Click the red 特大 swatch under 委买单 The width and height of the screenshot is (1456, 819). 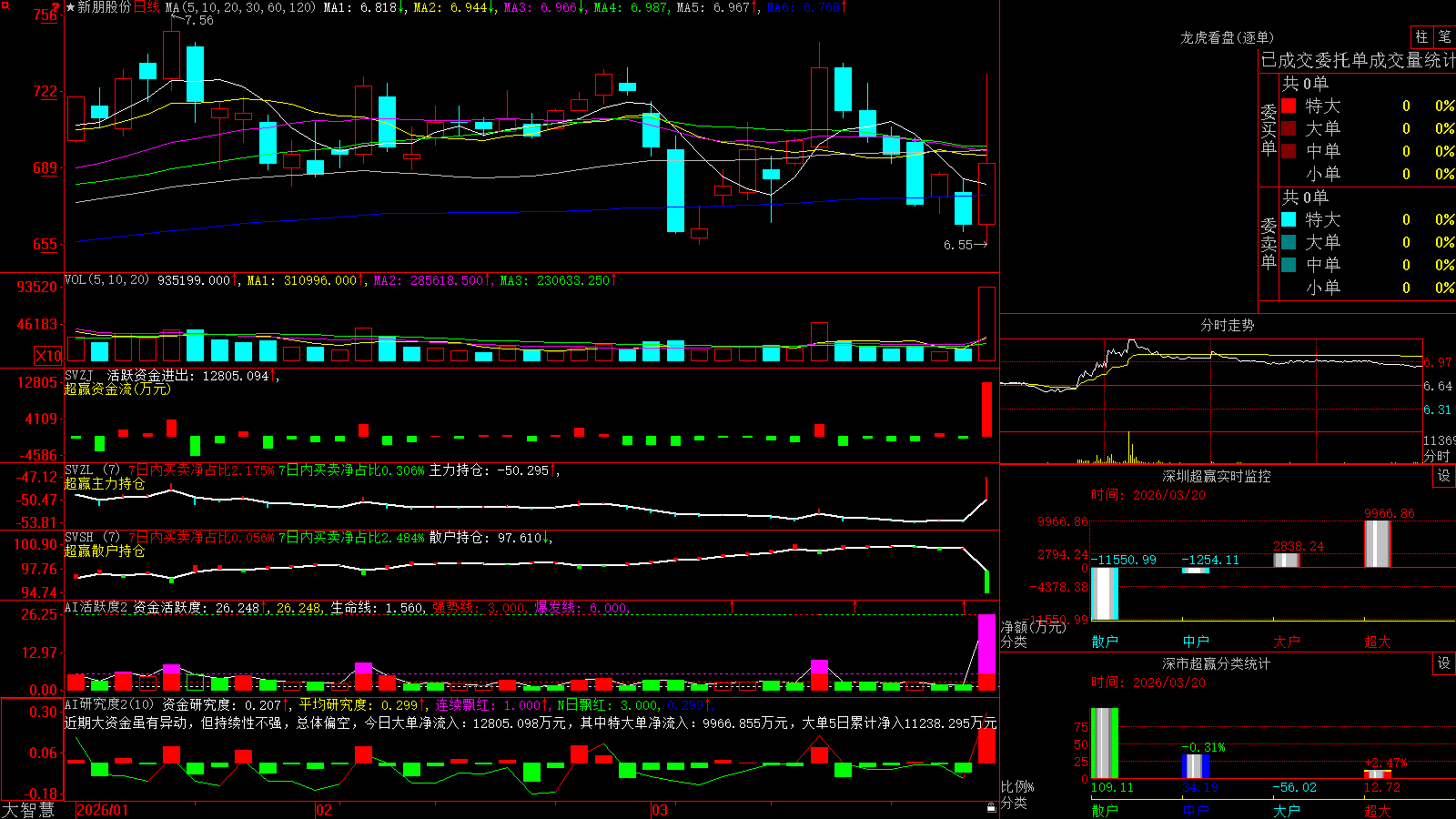click(x=1289, y=106)
